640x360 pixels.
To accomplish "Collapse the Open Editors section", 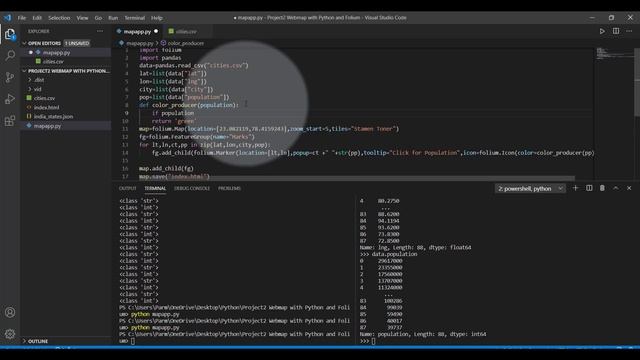I will point(24,43).
